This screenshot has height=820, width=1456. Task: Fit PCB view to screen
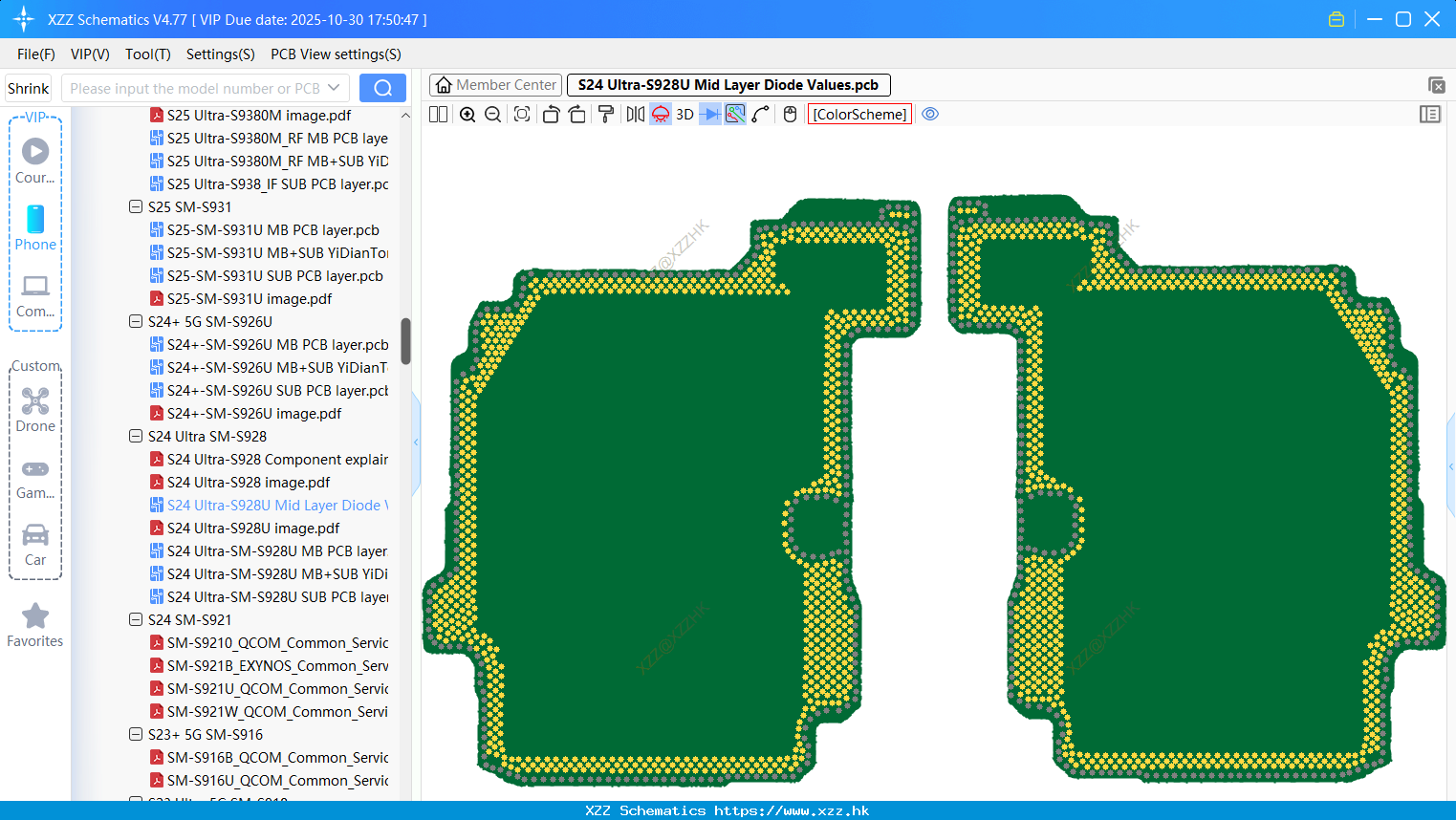coord(521,114)
